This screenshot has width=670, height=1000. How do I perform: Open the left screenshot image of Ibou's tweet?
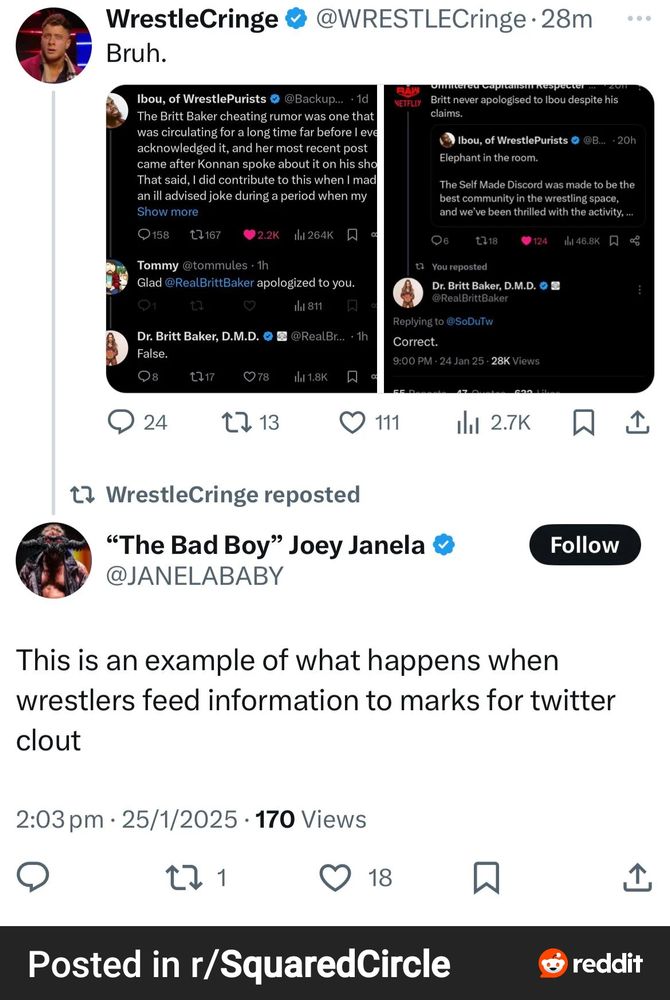[x=240, y=239]
